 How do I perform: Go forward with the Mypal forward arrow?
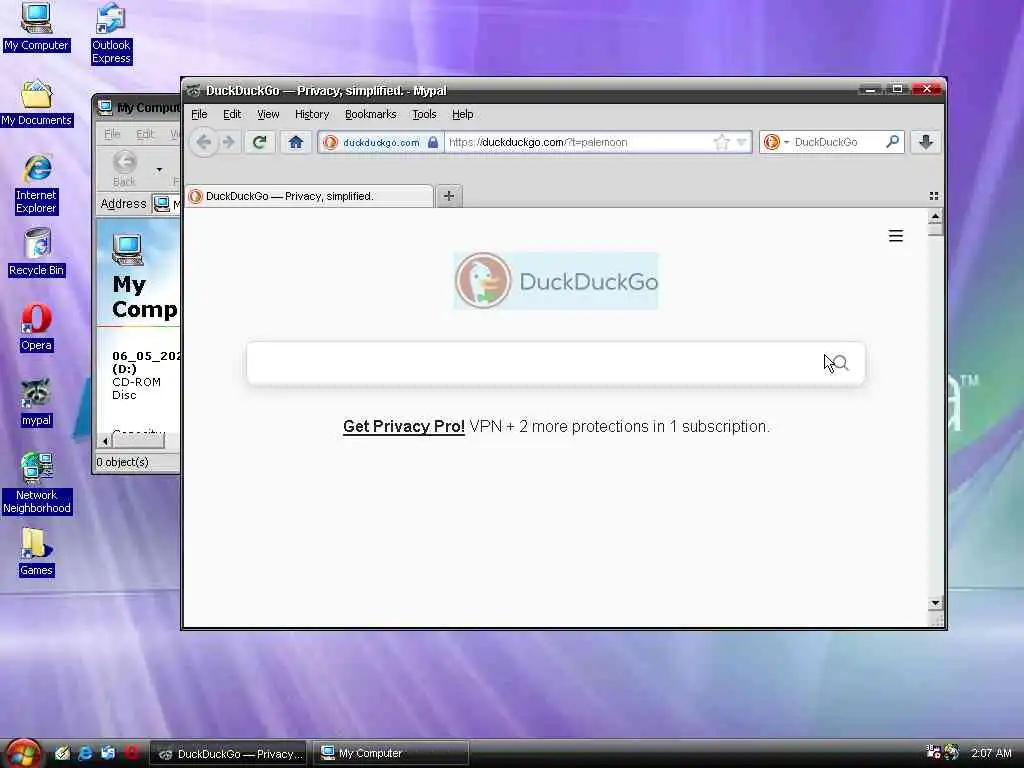tap(228, 142)
